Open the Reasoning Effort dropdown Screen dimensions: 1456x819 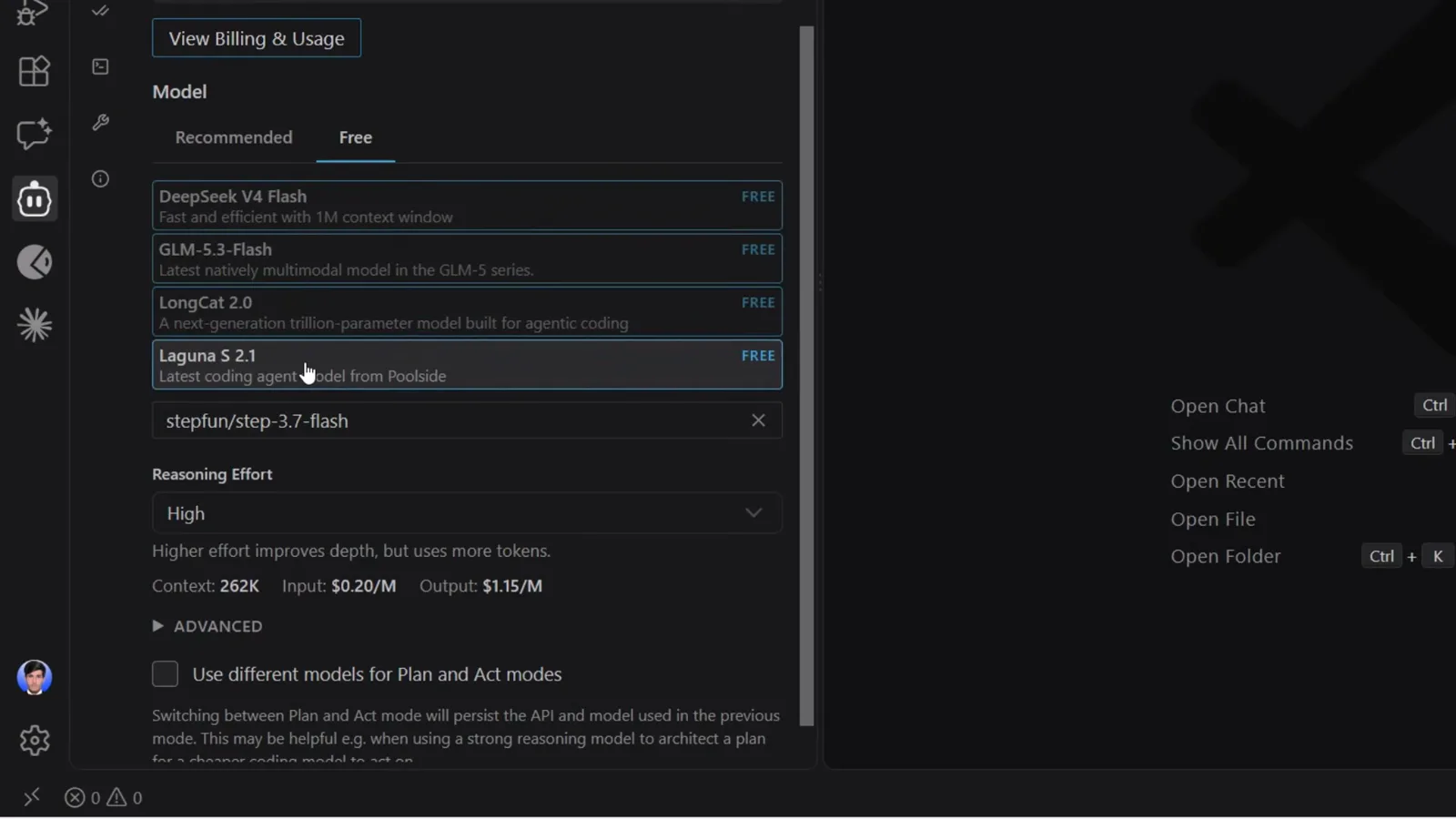467,513
